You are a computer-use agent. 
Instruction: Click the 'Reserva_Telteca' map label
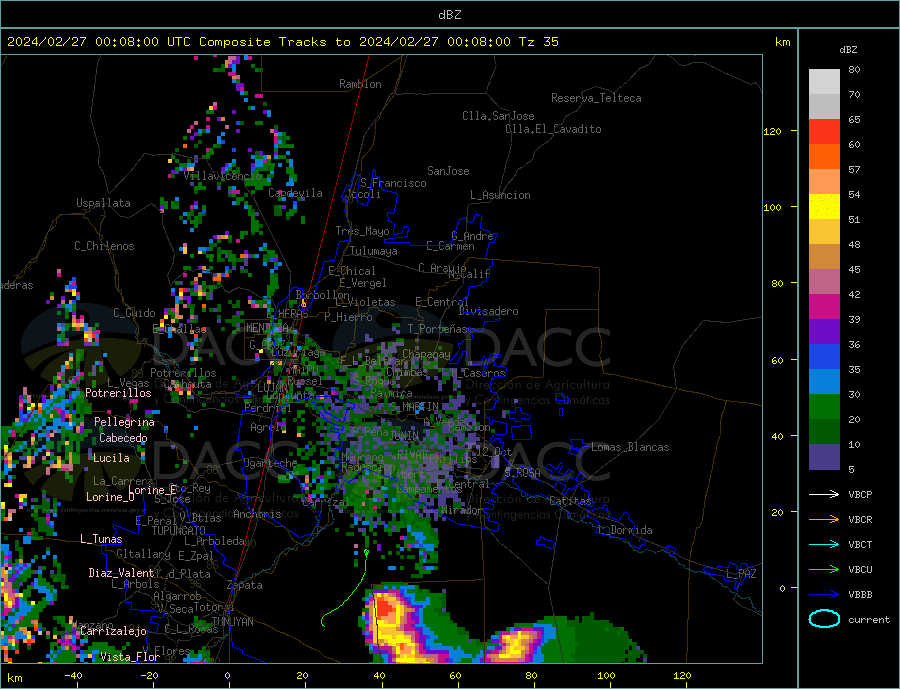pyautogui.click(x=596, y=98)
